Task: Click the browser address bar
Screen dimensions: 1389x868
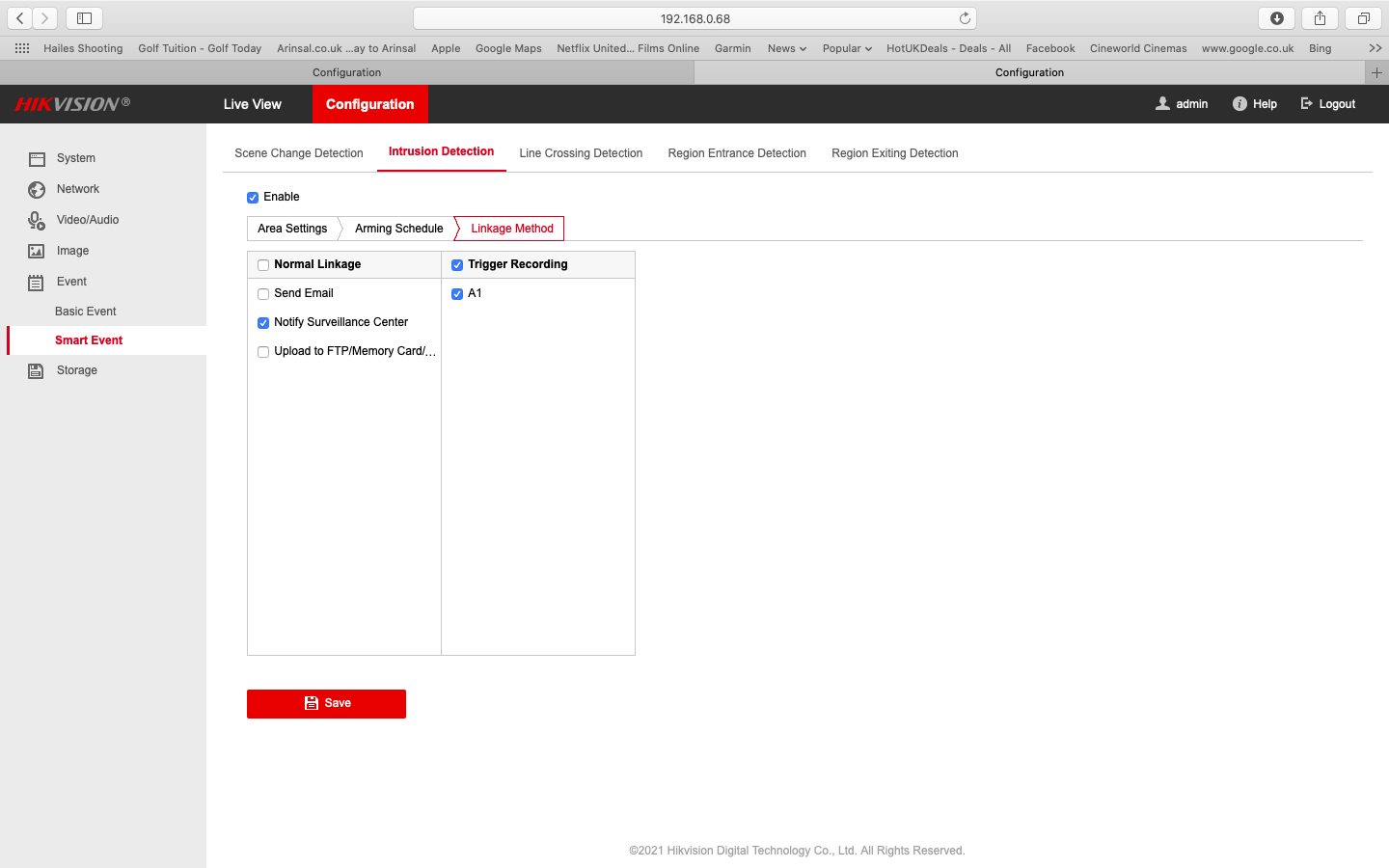Action: [x=694, y=17]
